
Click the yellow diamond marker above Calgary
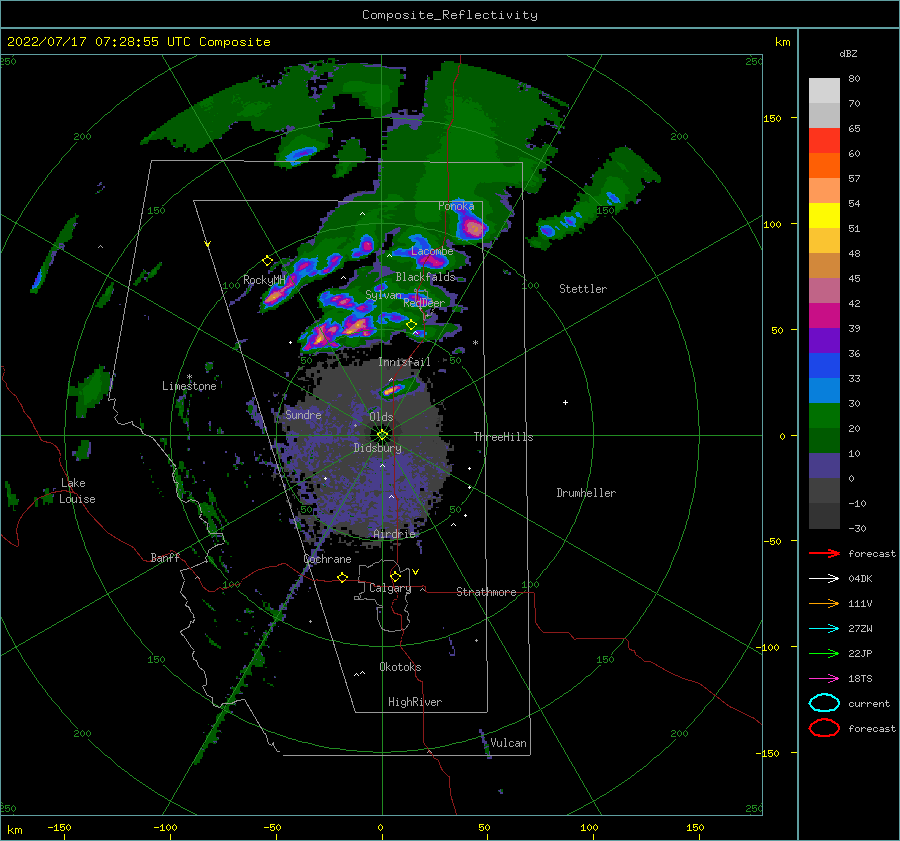pos(395,576)
